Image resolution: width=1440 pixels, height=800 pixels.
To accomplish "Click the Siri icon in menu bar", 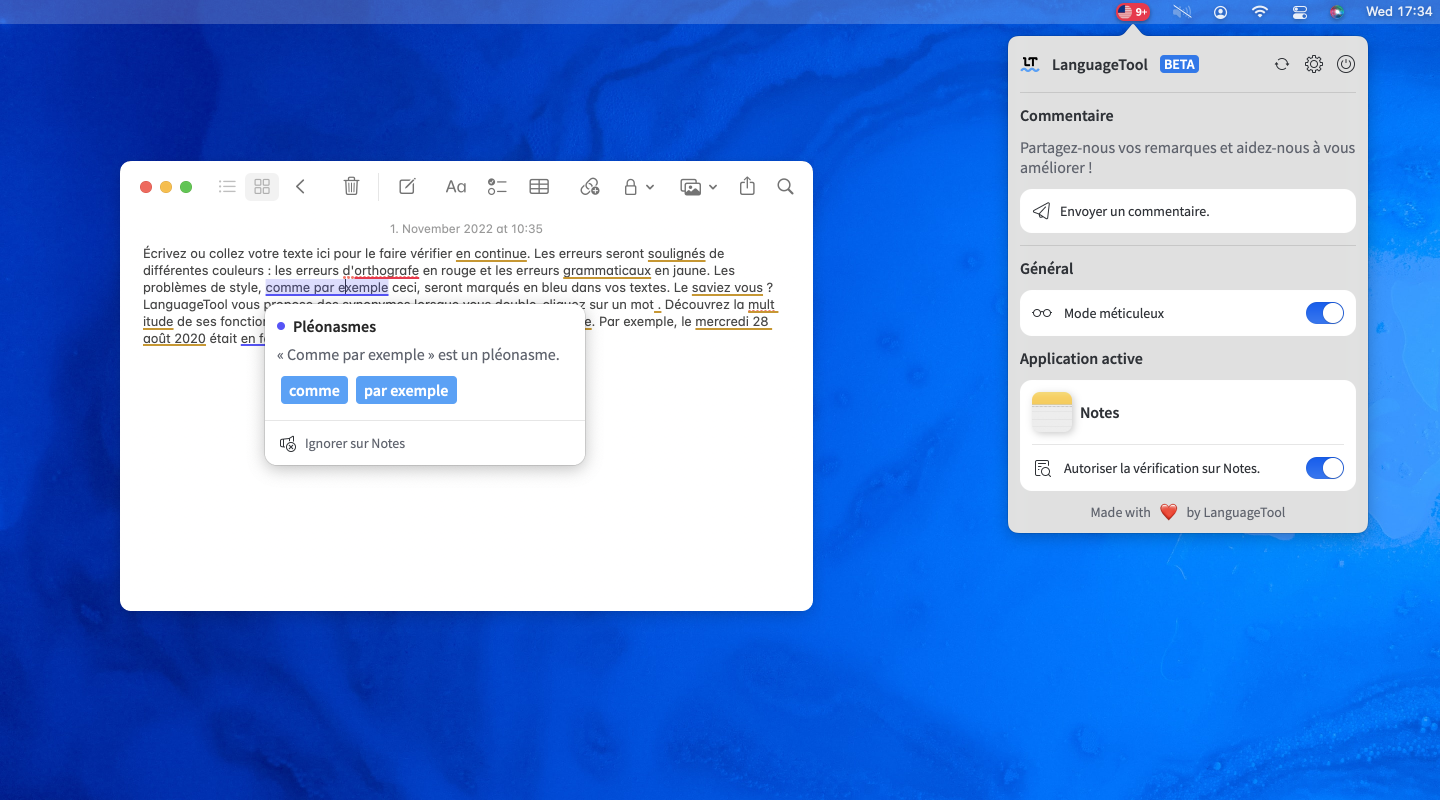I will 1337,12.
